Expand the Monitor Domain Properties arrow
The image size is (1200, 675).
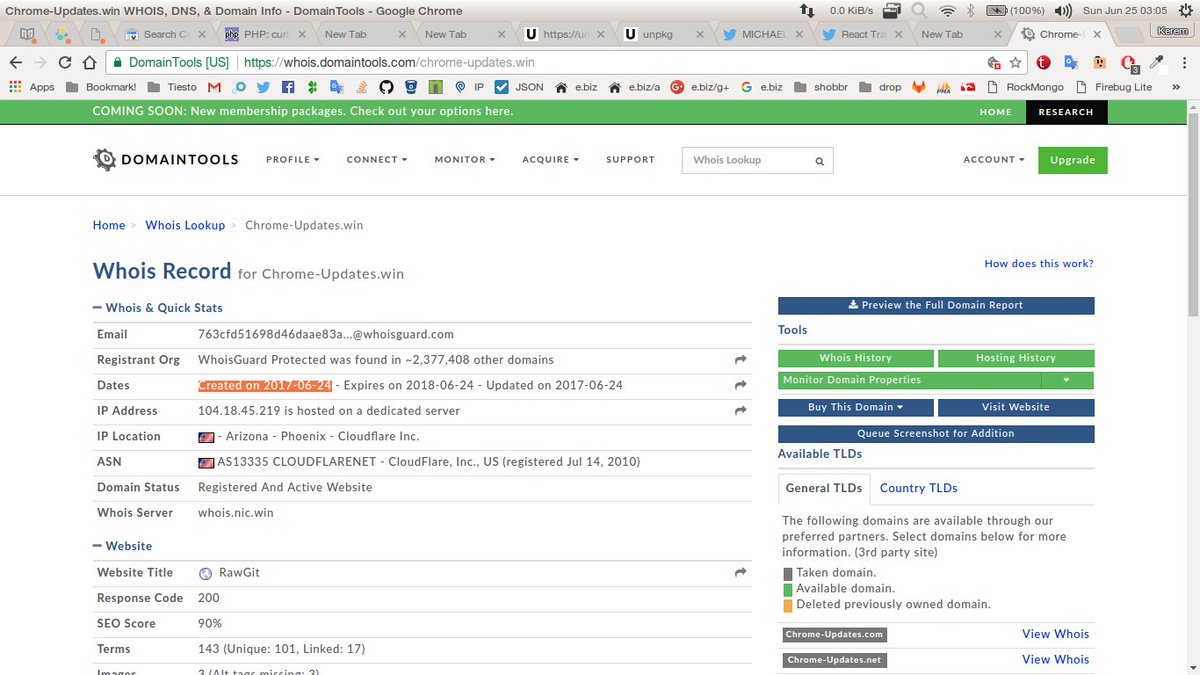[1067, 380]
